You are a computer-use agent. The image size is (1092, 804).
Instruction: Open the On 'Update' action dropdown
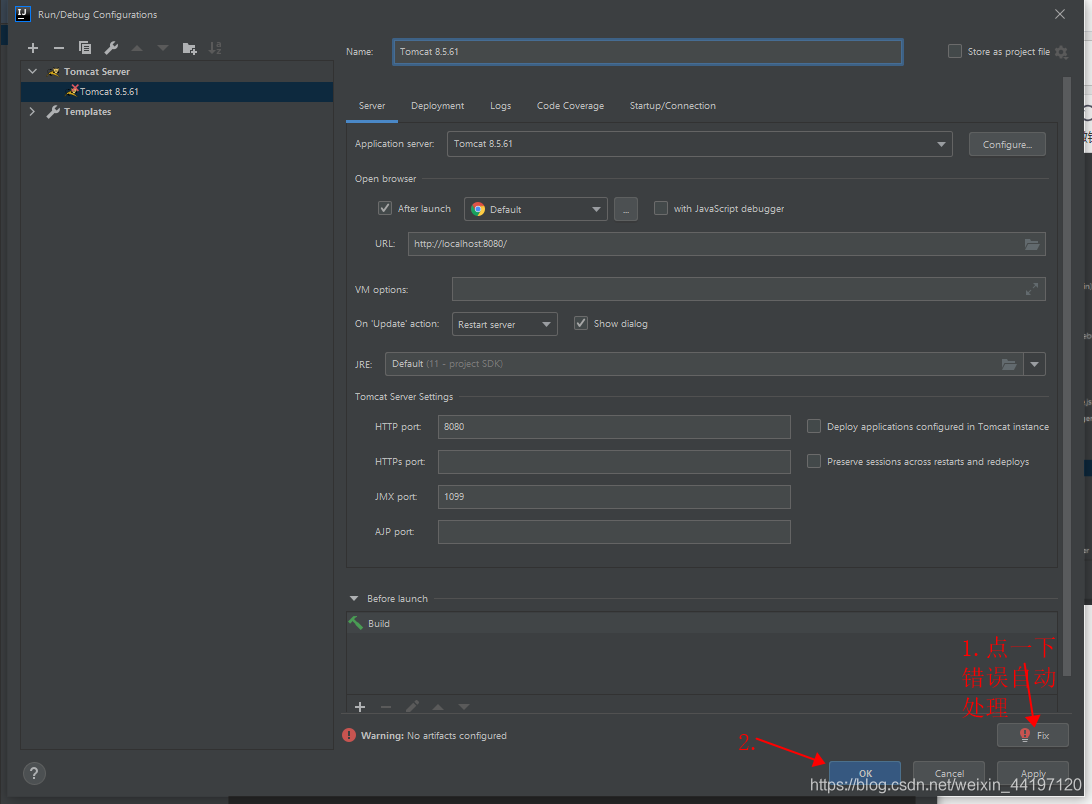(x=504, y=324)
